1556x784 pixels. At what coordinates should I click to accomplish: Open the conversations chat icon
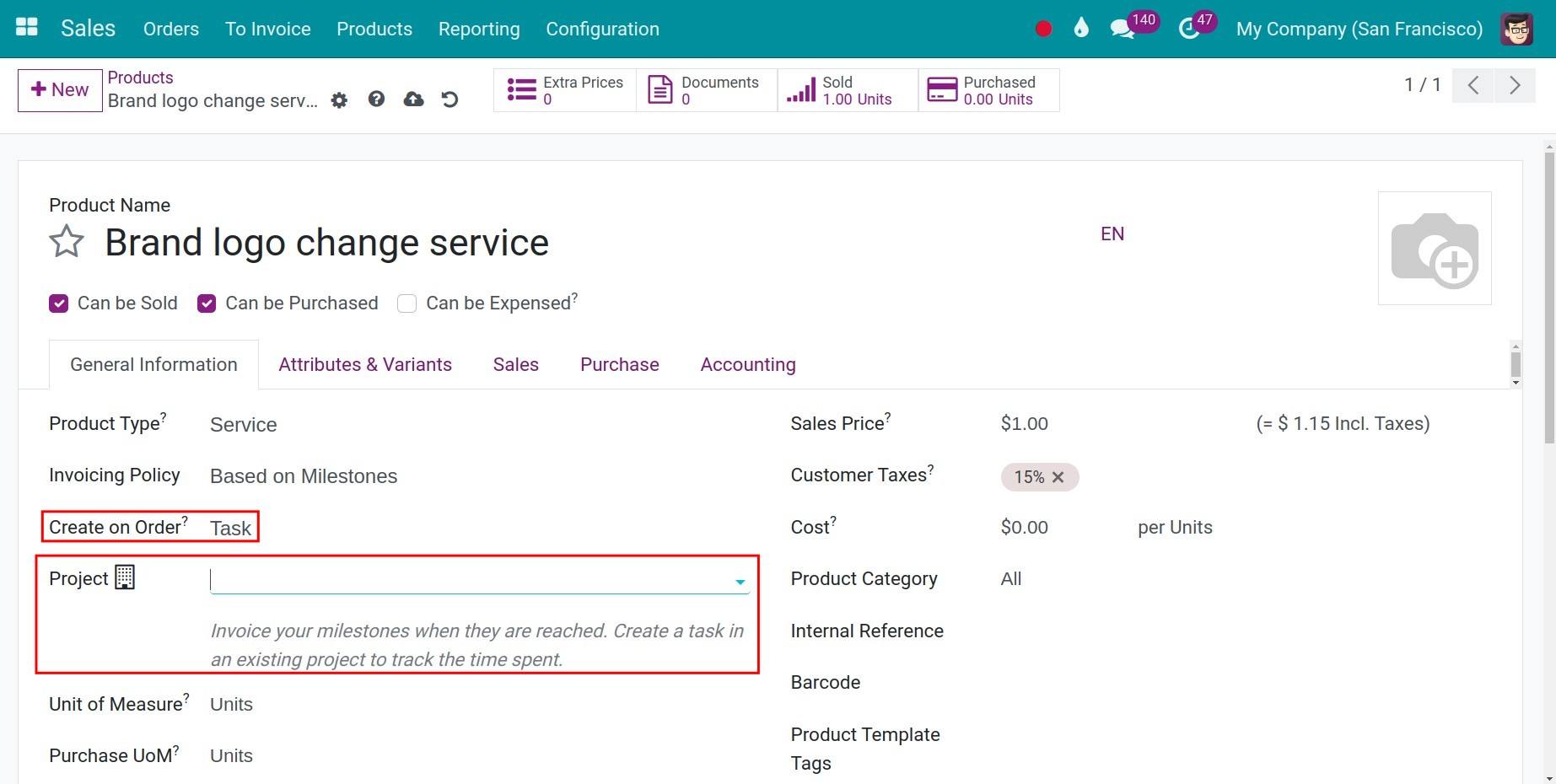tap(1122, 28)
